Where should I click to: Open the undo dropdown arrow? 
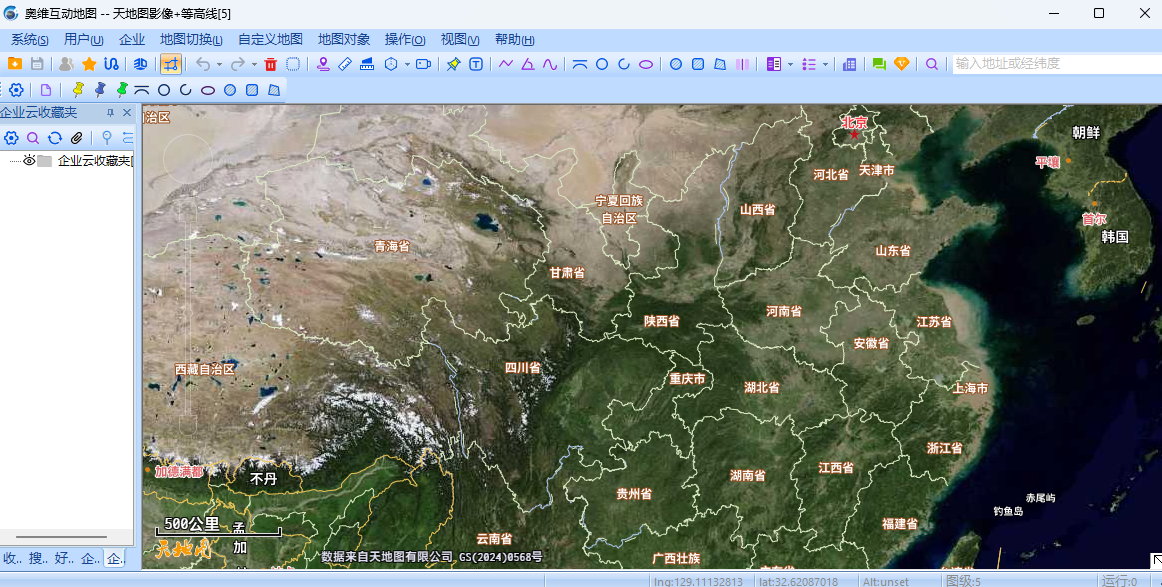pyautogui.click(x=218, y=63)
